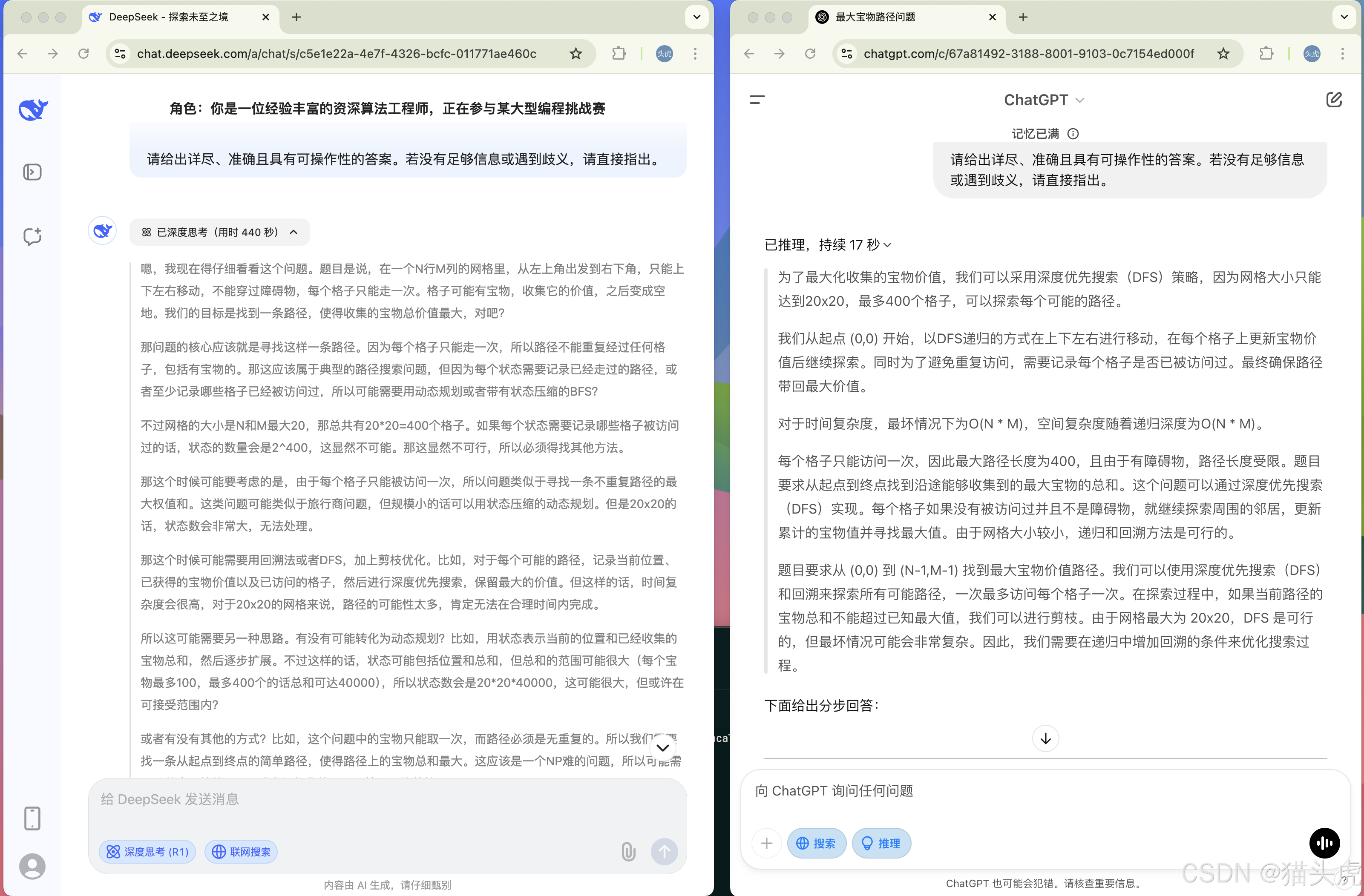Start a new chat via the chat-plus icon
The height and width of the screenshot is (896, 1364).
click(32, 237)
